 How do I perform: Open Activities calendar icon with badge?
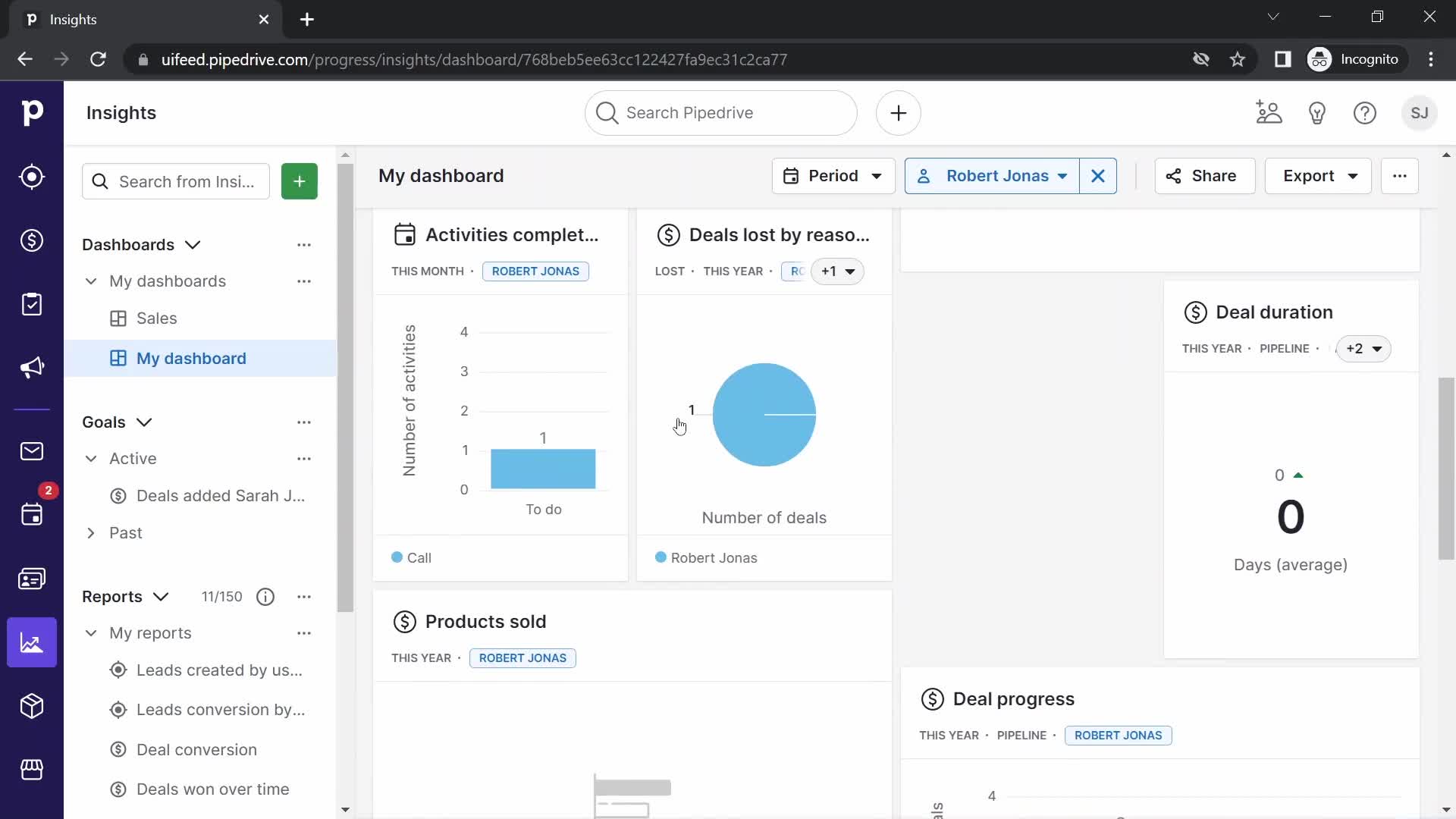pyautogui.click(x=32, y=515)
